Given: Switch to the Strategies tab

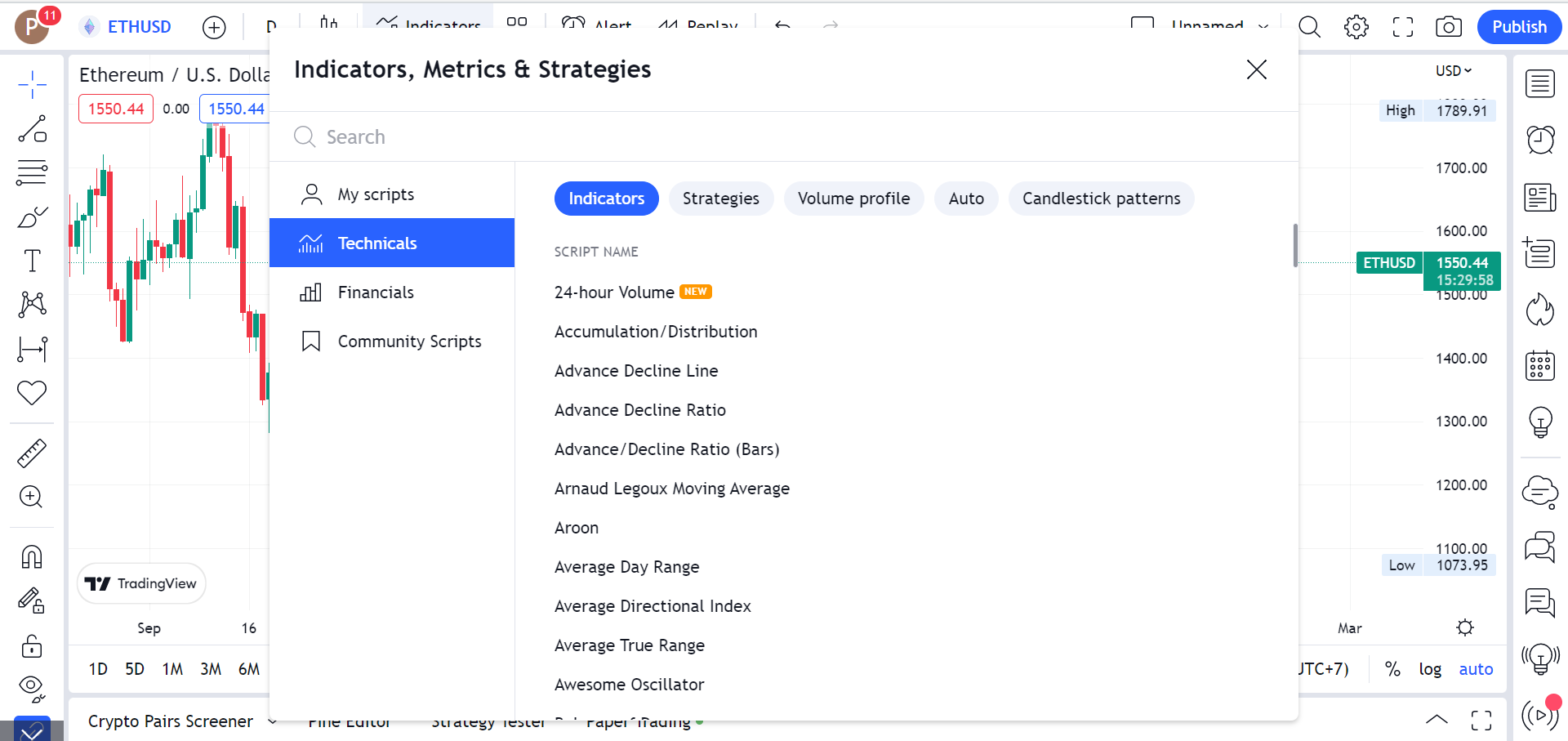Looking at the screenshot, I should 721,199.
